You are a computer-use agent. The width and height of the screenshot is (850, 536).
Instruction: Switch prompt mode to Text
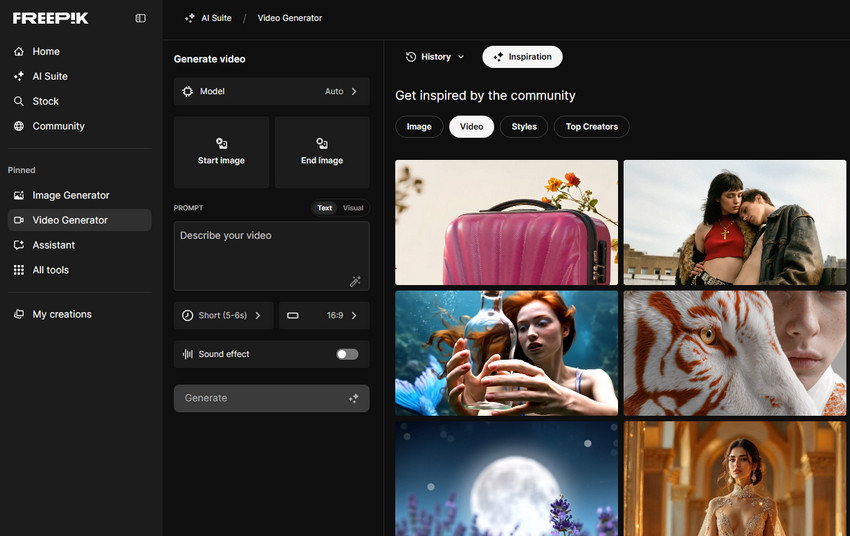coord(324,208)
